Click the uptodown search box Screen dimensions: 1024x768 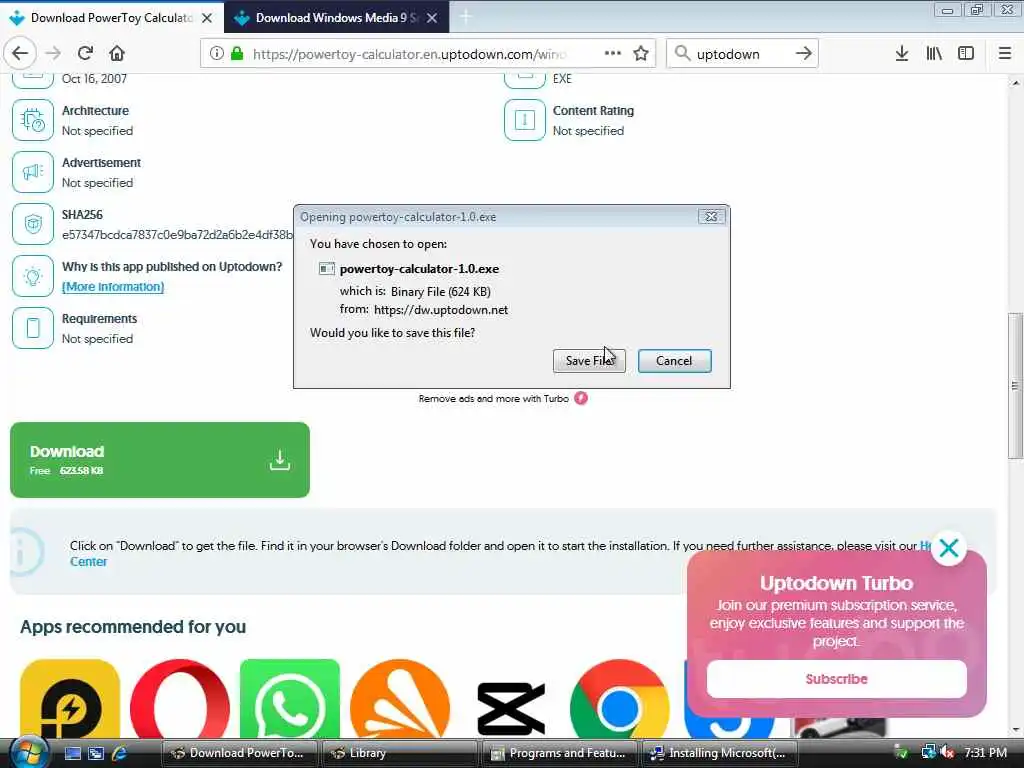(742, 54)
